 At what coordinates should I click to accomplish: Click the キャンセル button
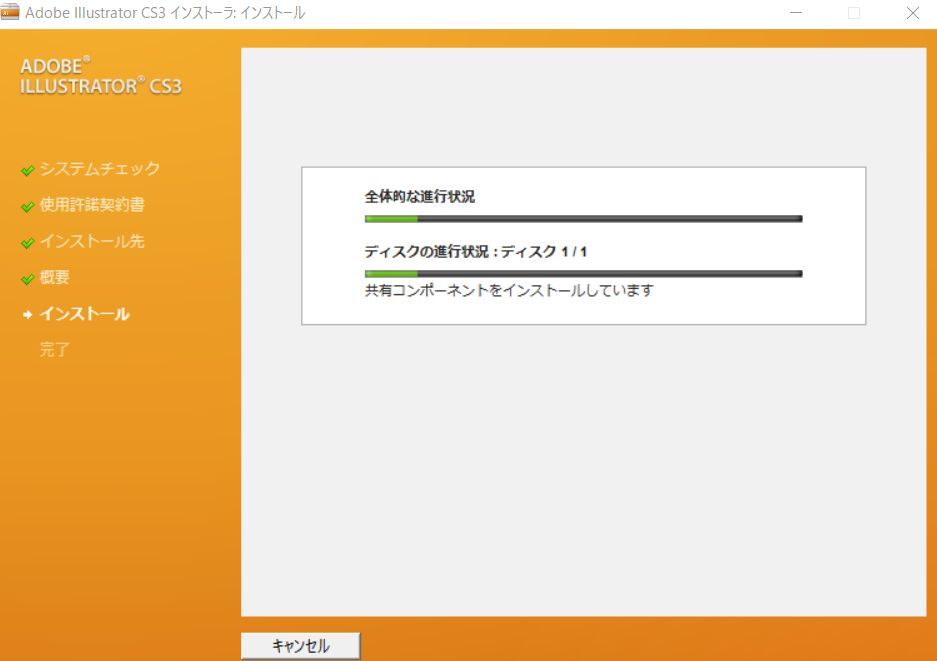[x=301, y=645]
